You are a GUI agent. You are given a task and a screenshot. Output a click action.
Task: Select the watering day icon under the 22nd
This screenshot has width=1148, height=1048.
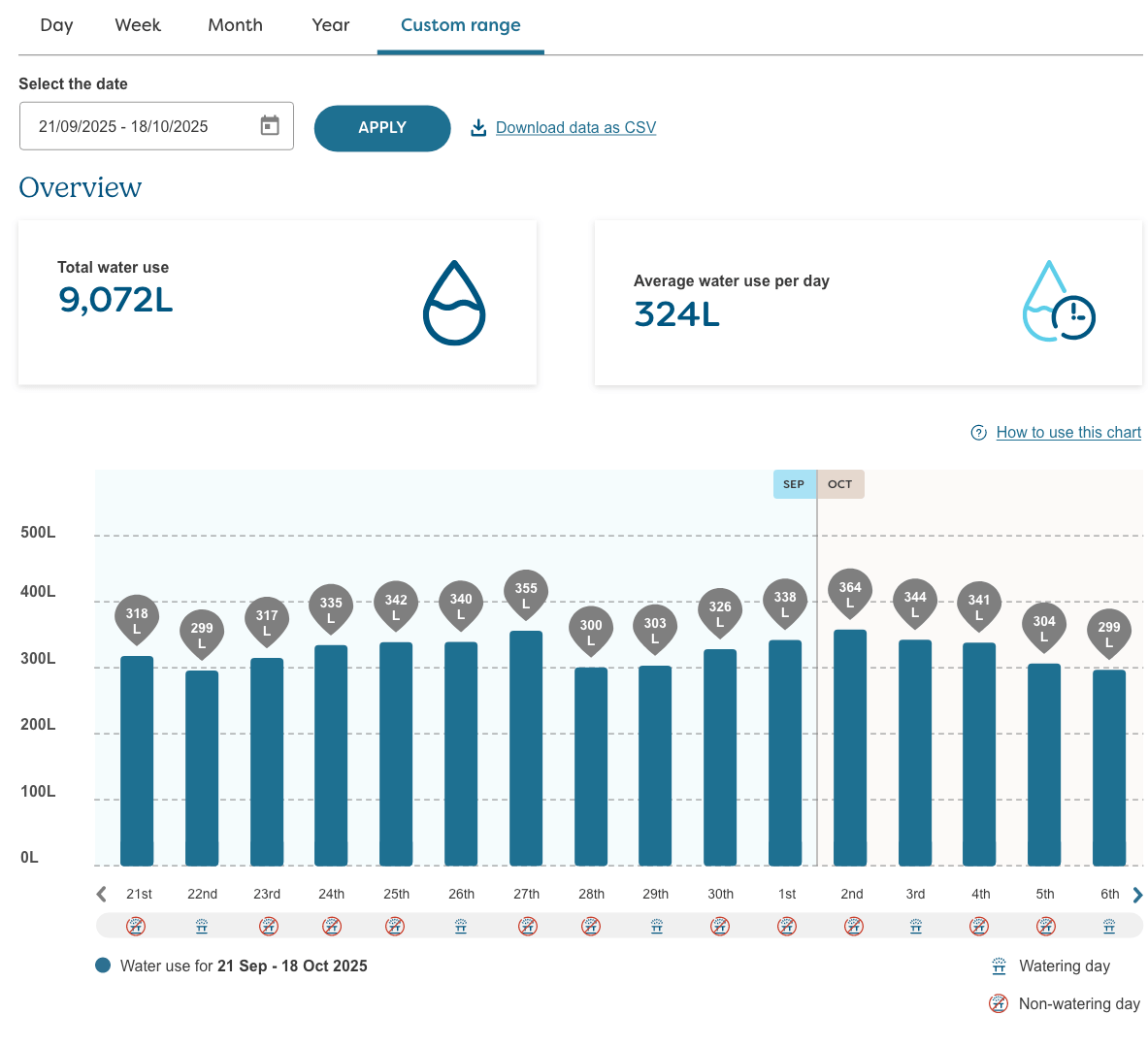201,927
